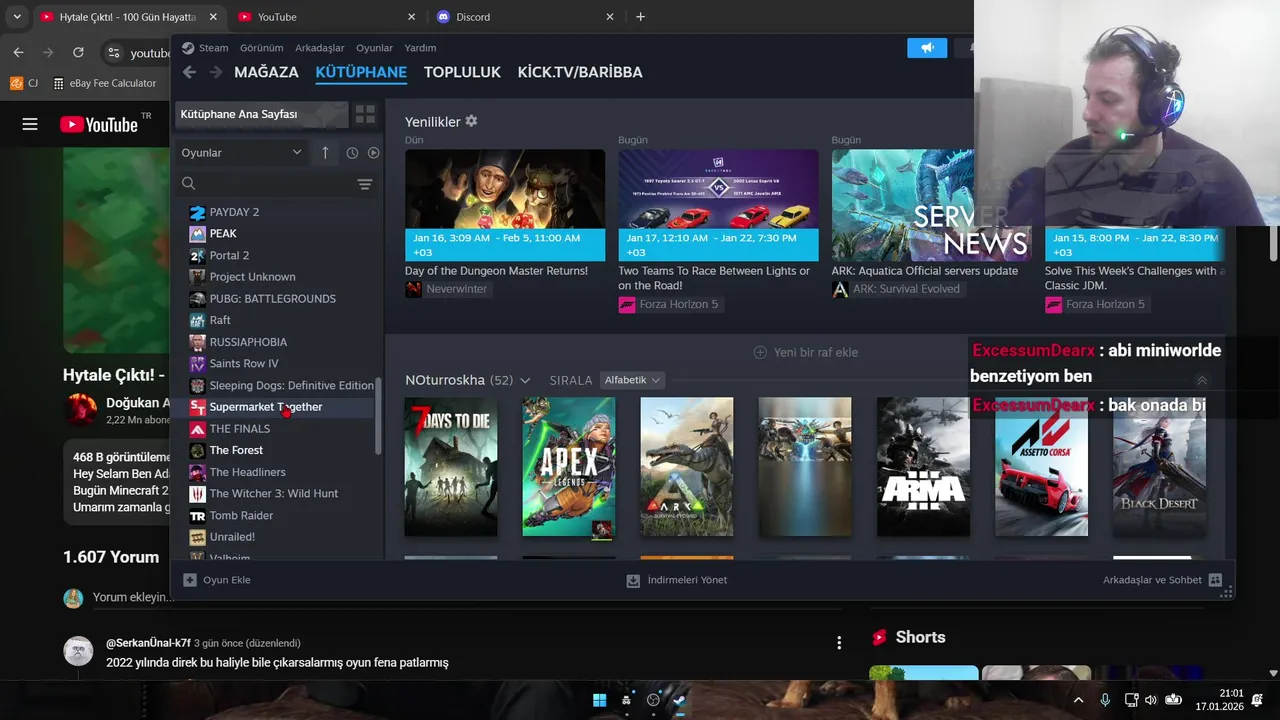1280x720 pixels.
Task: Click Yeni bir raf ekle
Action: click(805, 352)
